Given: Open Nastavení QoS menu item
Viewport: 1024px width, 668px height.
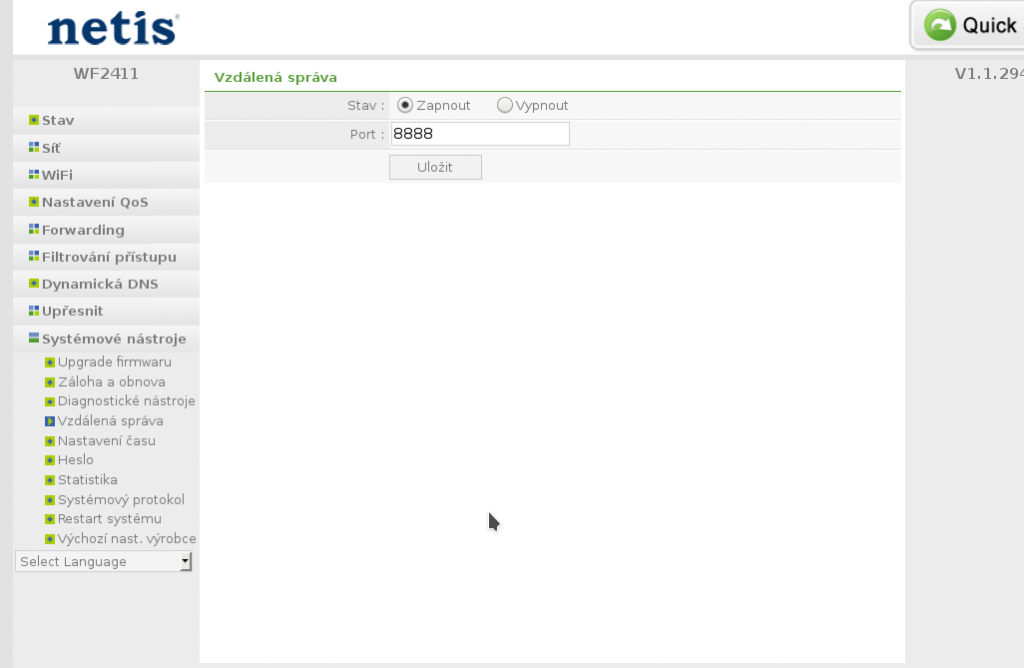Looking at the screenshot, I should pyautogui.click(x=94, y=202).
